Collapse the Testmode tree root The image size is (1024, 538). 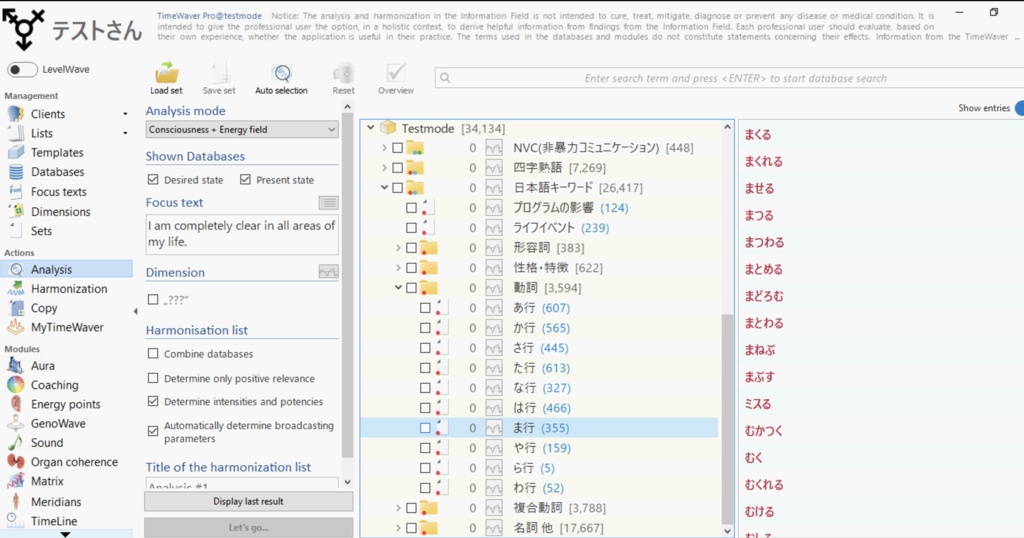(x=370, y=128)
